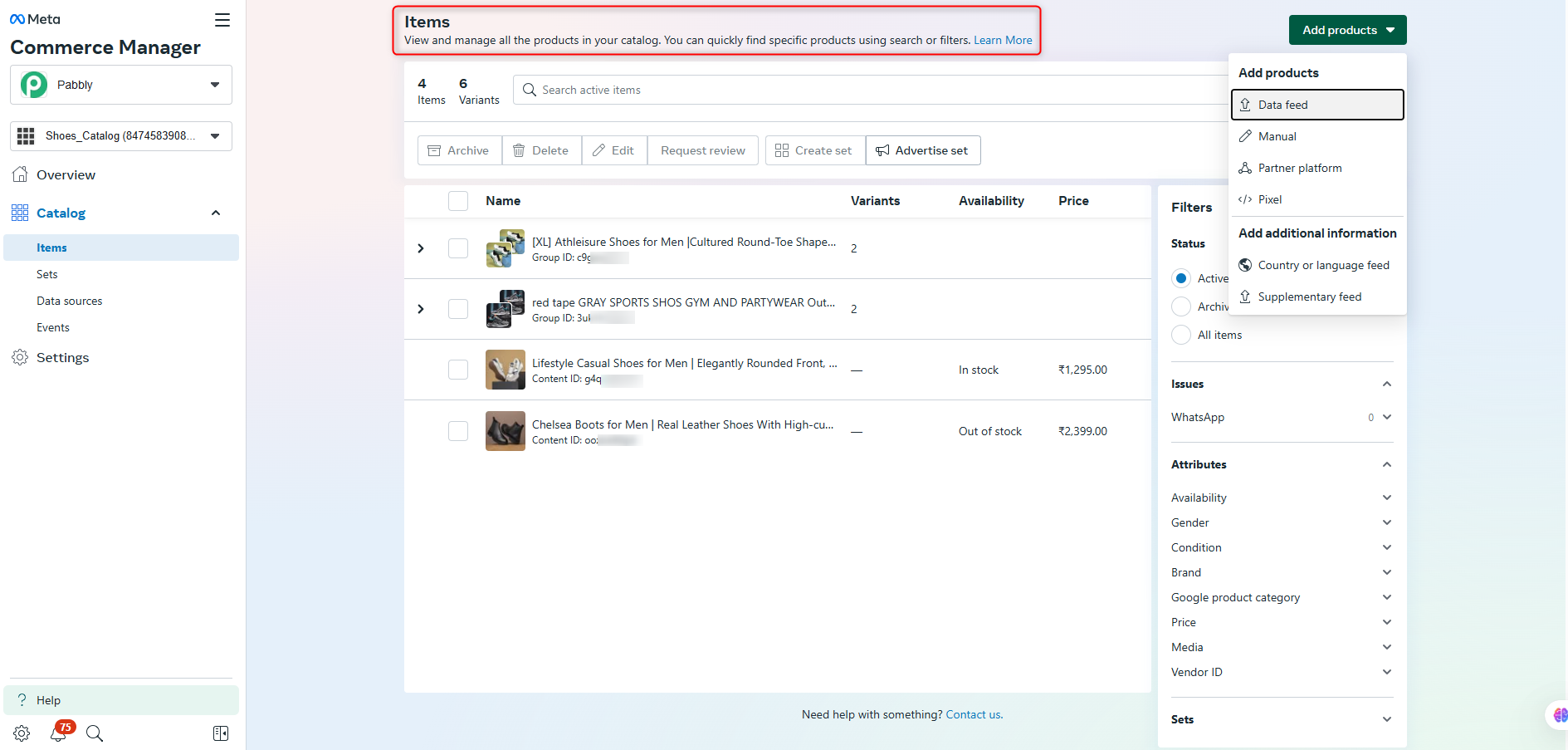Screen dimensions: 1568x750
Task: Click the Pabbly account avatar icon
Action: coord(34,85)
